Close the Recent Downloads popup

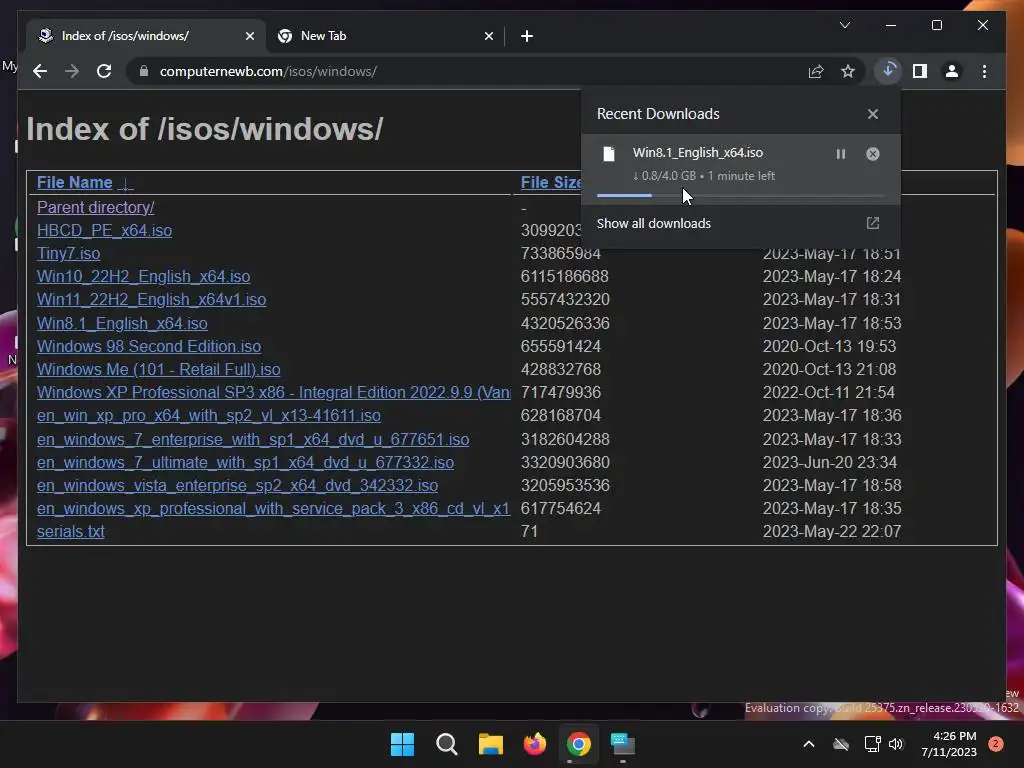point(872,114)
